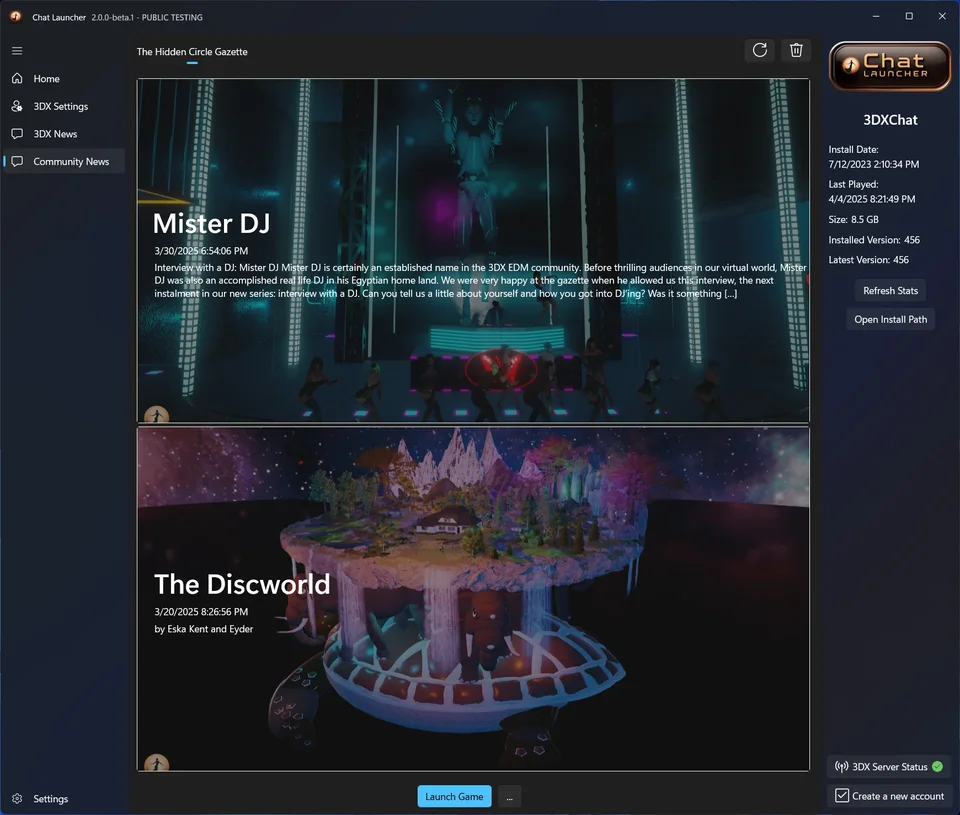Click the server status broadcast icon
Image resolution: width=960 pixels, height=815 pixels.
tap(842, 767)
